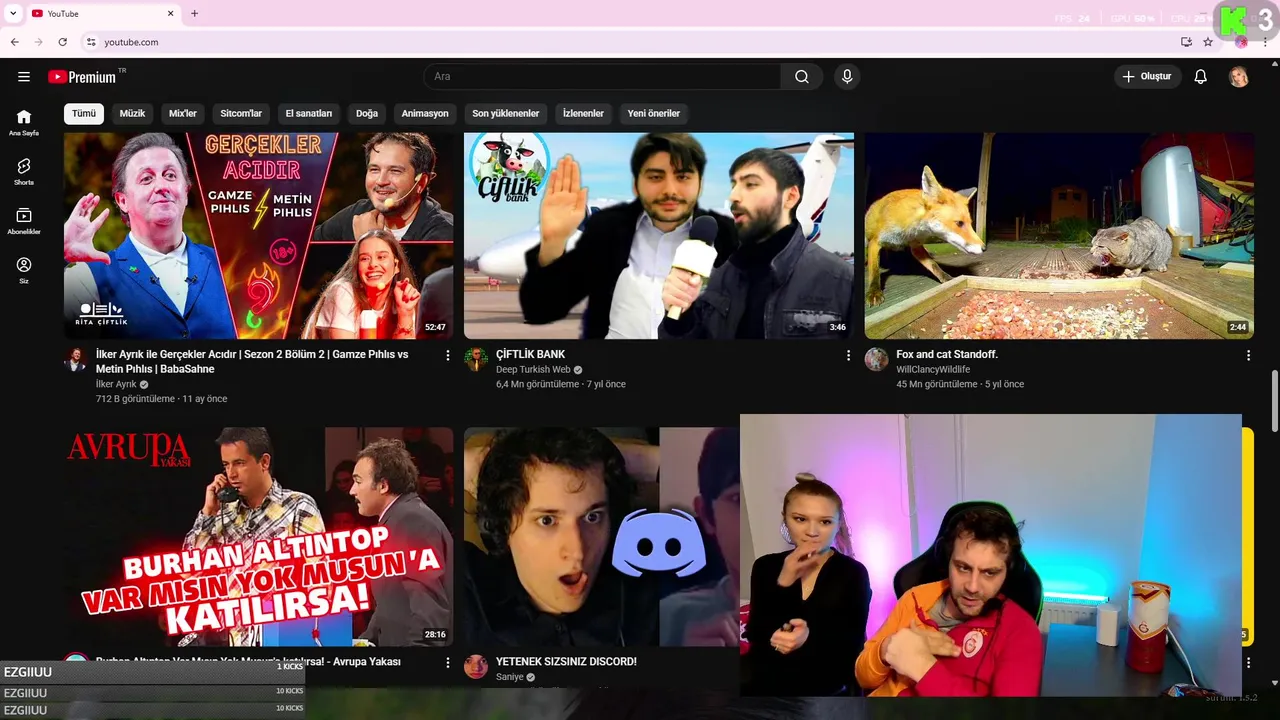1280x720 pixels.
Task: Open the WillClancyWildlife channel link
Action: pyautogui.click(x=933, y=369)
